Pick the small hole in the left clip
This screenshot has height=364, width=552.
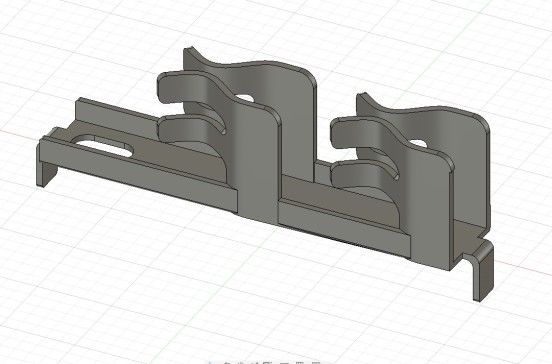click(245, 98)
